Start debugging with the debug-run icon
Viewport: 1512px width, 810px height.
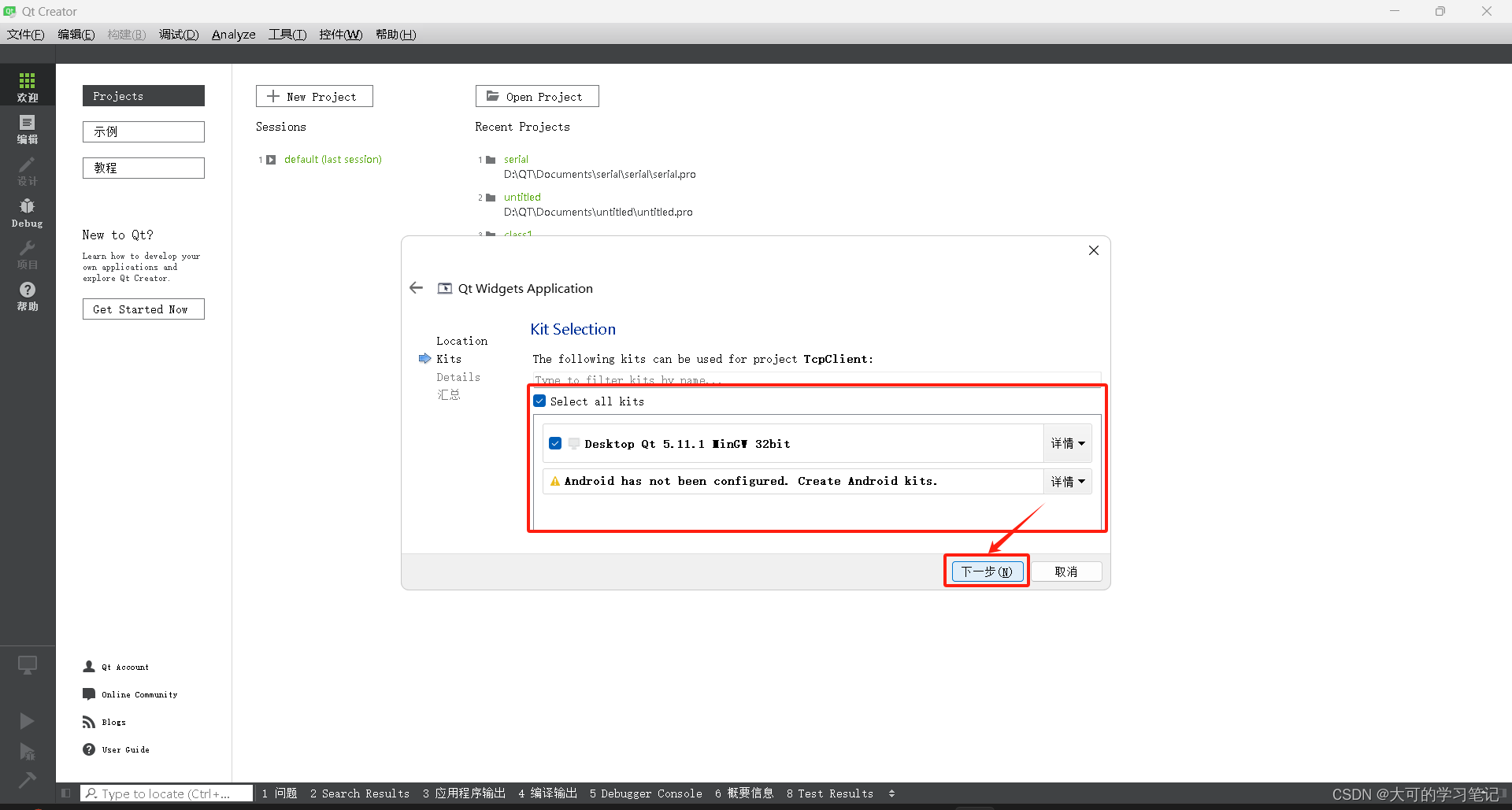[27, 751]
